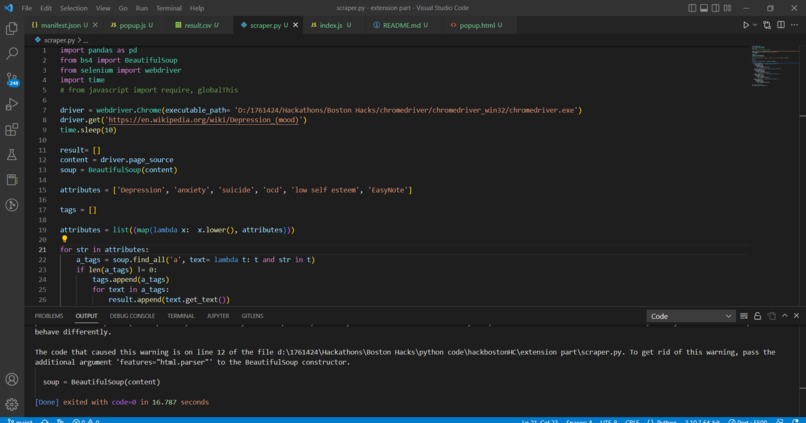This screenshot has height=423, width=806.
Task: Open the Accounts icon in activity bar
Action: (11, 379)
